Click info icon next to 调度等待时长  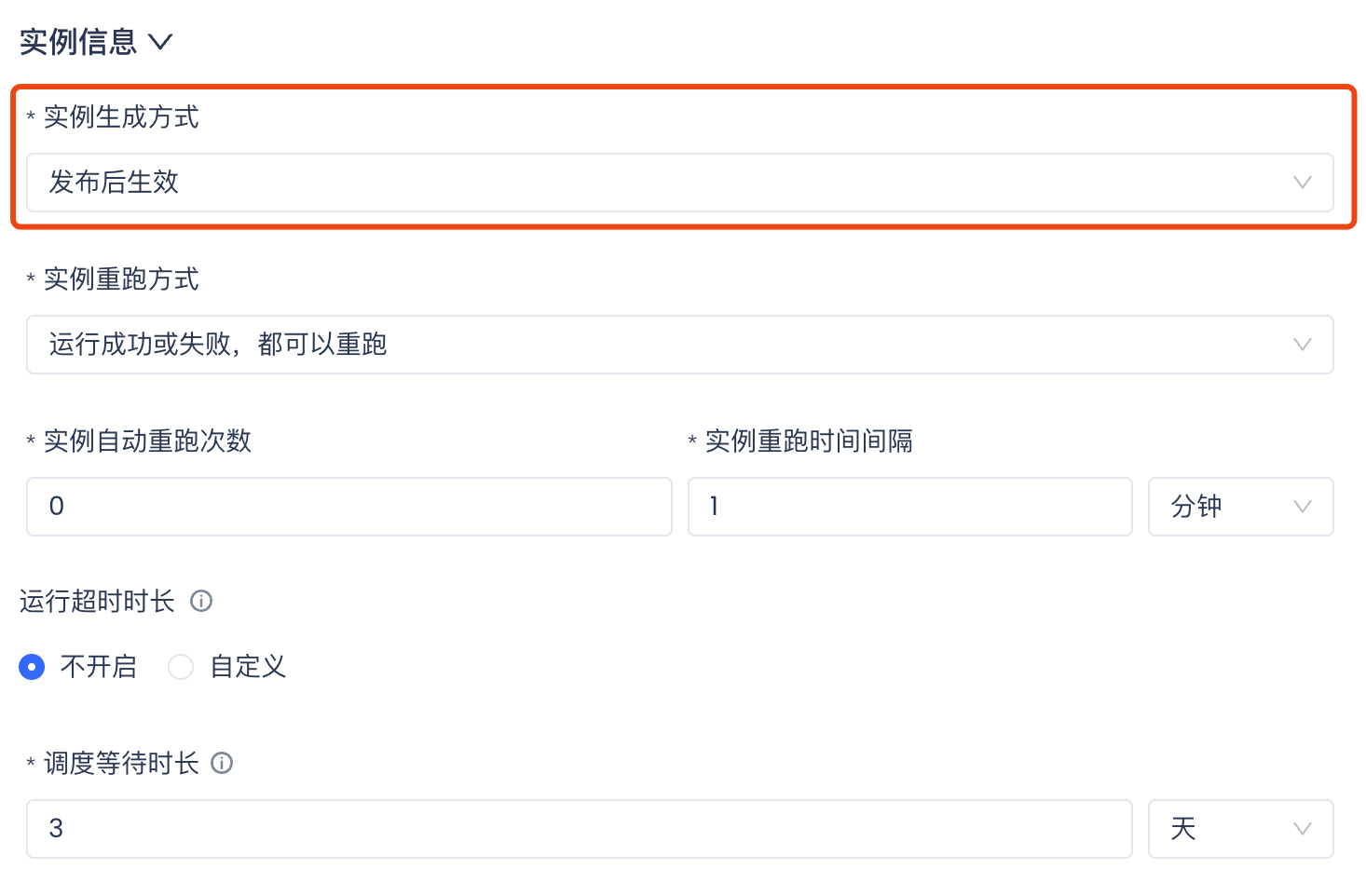222,764
